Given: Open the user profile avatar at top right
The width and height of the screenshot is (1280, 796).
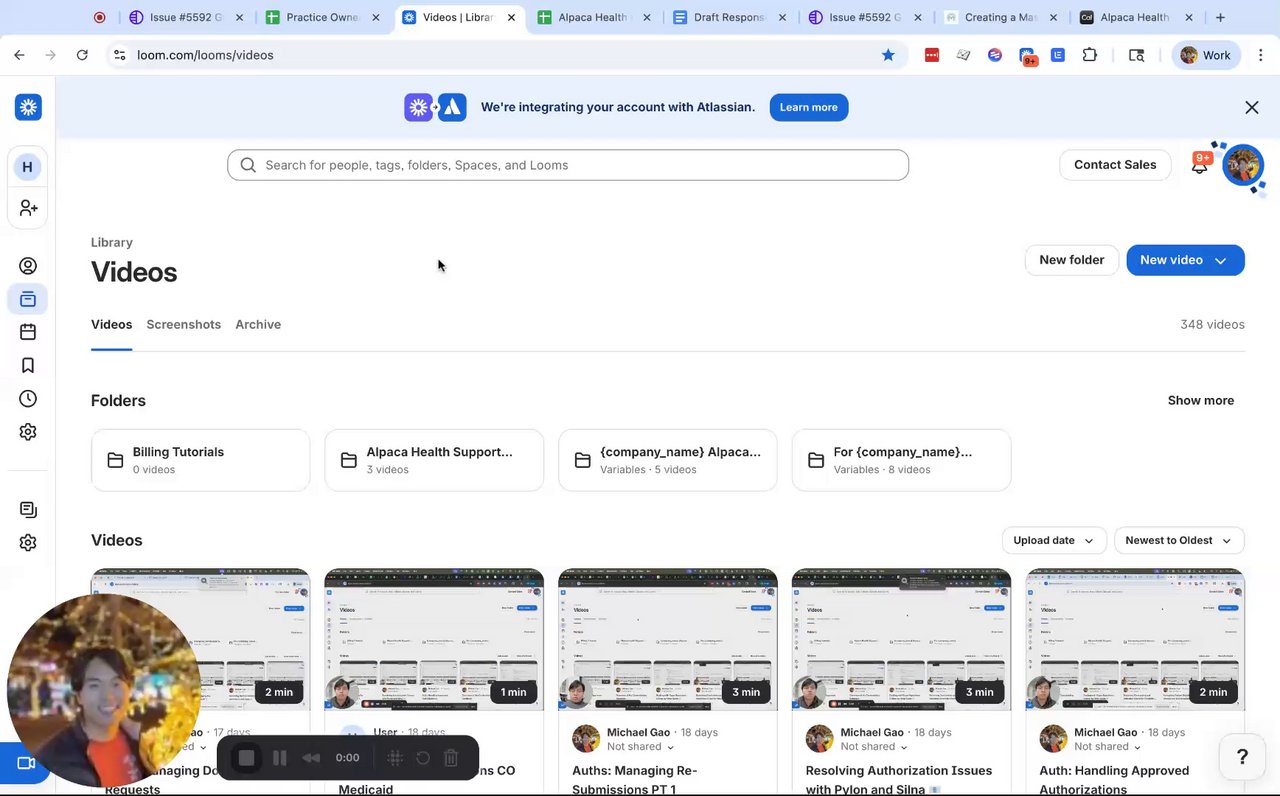Looking at the screenshot, I should click(x=1243, y=165).
